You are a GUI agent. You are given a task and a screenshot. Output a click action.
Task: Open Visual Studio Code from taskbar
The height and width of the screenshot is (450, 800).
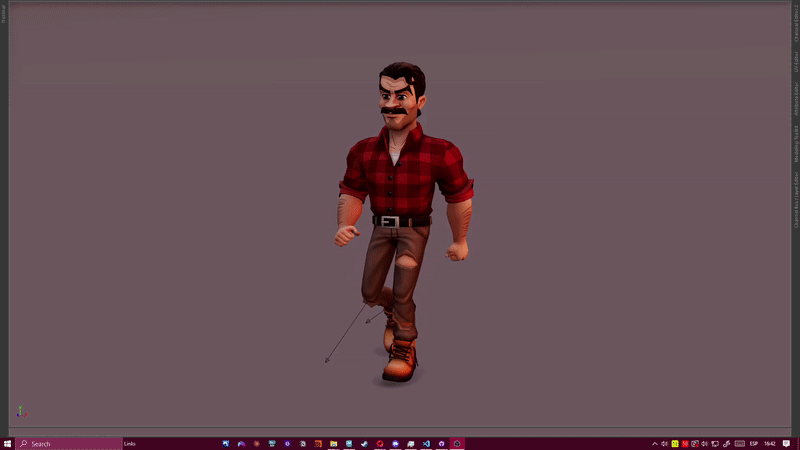pyautogui.click(x=425, y=443)
